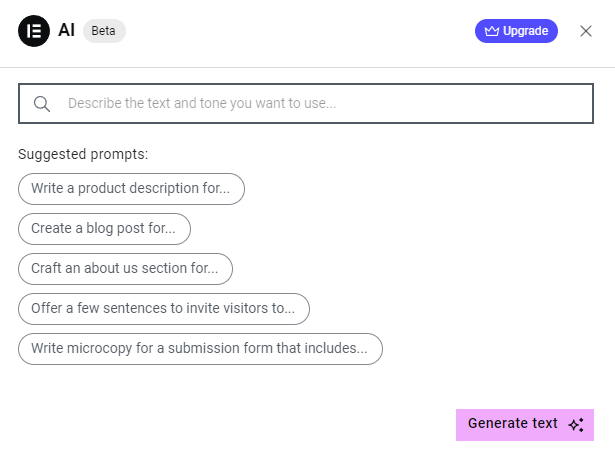The image size is (615, 457).
Task: Click blank area left of Generate text
Action: click(x=250, y=425)
